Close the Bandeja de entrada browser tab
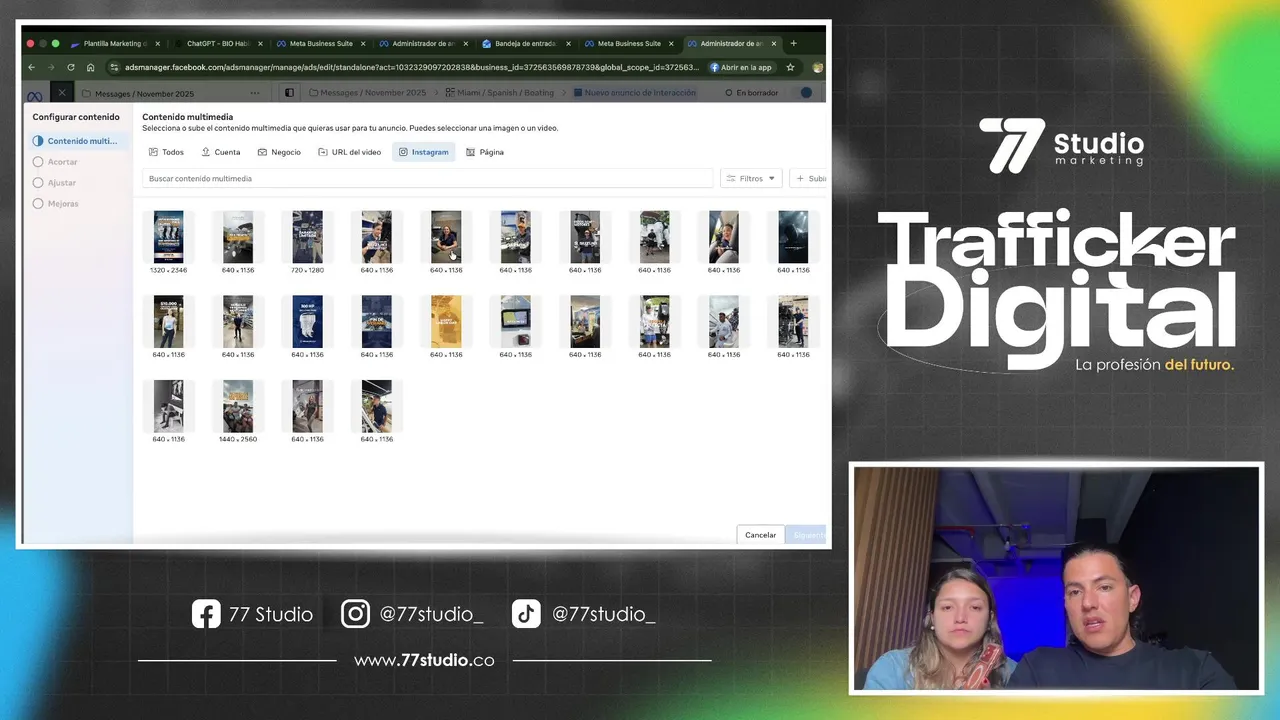This screenshot has height=720, width=1280. click(568, 44)
